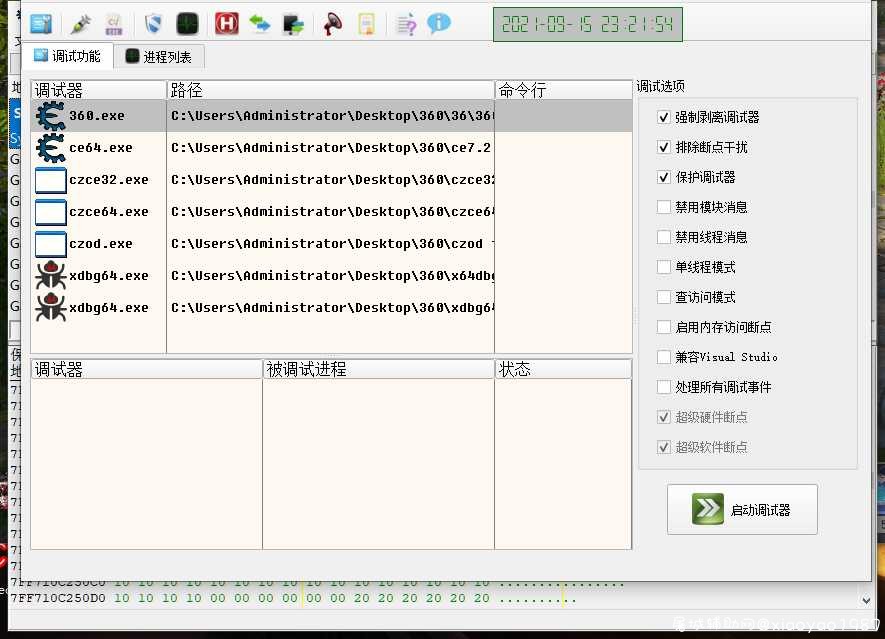Click the syringe injection toolbar icon
Image resolution: width=885 pixels, height=639 pixels.
81,24
